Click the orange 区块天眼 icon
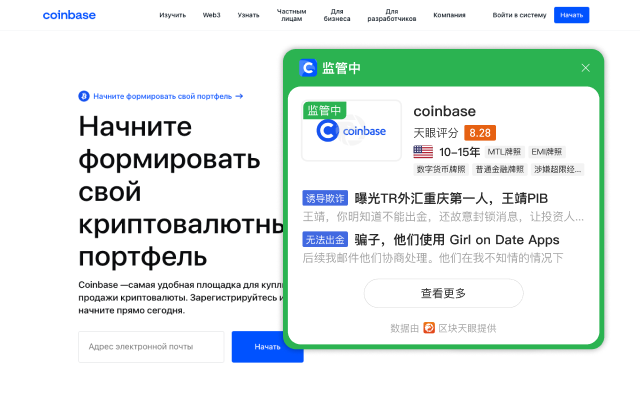Screen dimensions: 640x400 [429, 328]
